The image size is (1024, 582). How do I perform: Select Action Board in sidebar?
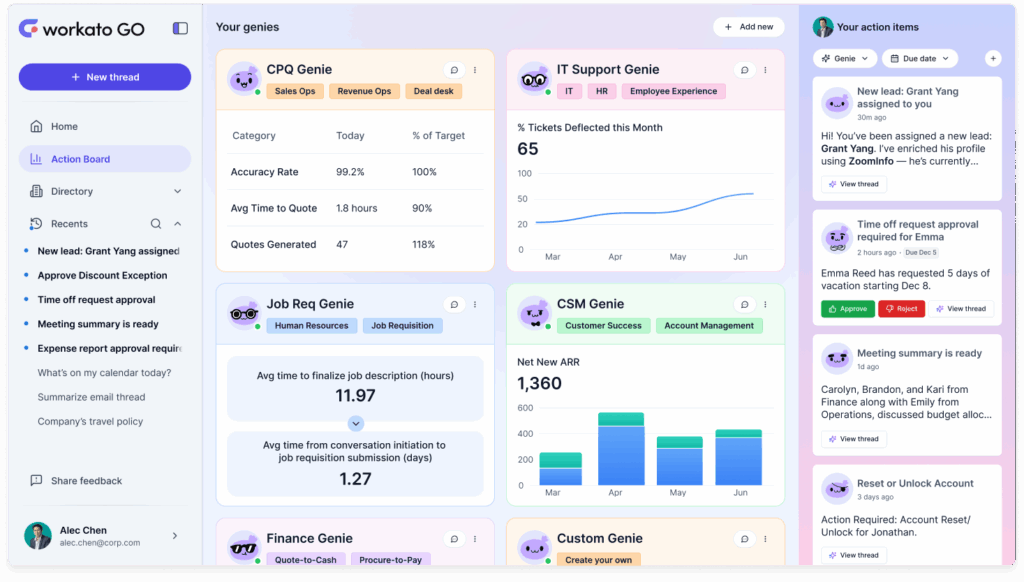tap(80, 159)
